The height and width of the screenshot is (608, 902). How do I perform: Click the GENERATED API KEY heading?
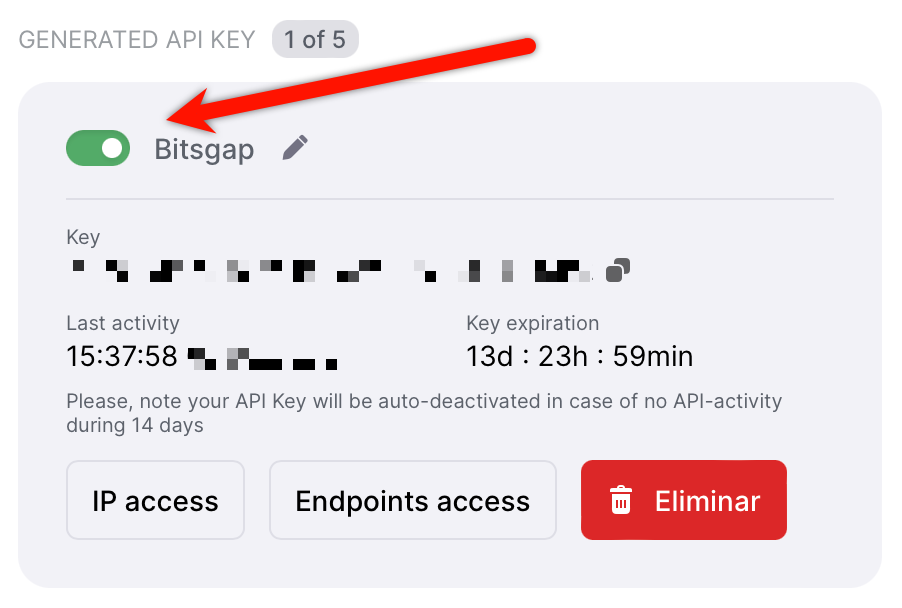coord(137,40)
